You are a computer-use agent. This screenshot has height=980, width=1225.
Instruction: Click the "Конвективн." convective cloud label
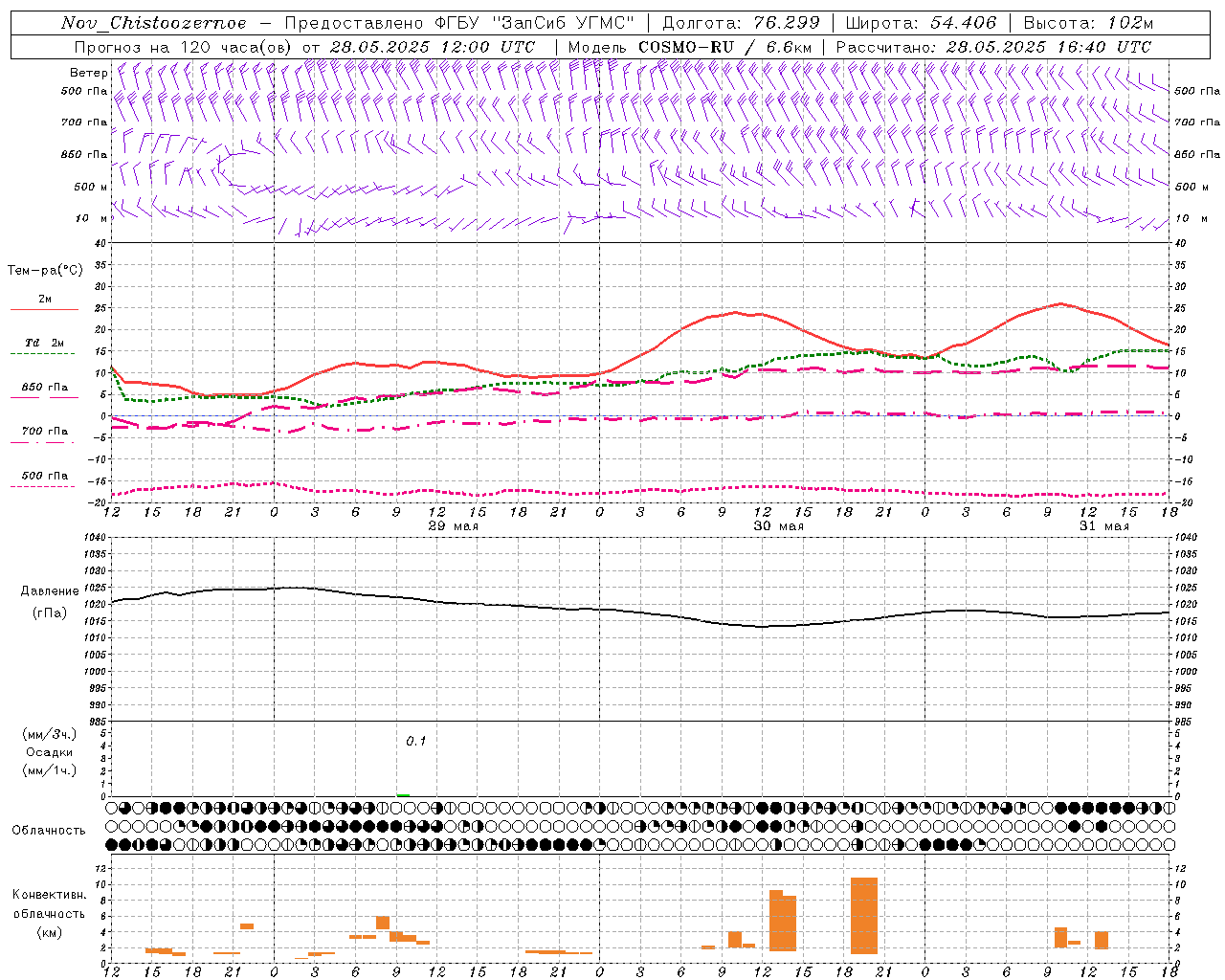(x=50, y=895)
